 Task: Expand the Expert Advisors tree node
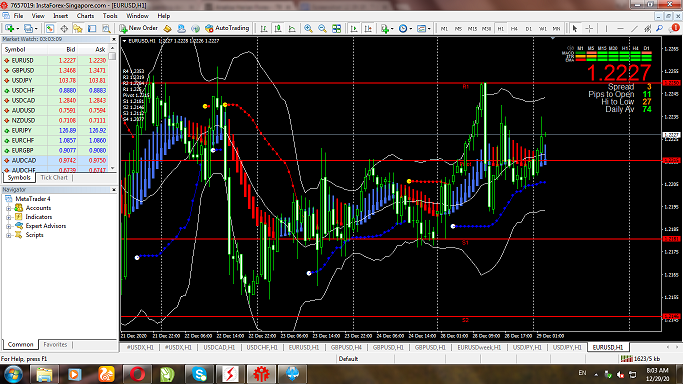[x=8, y=226]
